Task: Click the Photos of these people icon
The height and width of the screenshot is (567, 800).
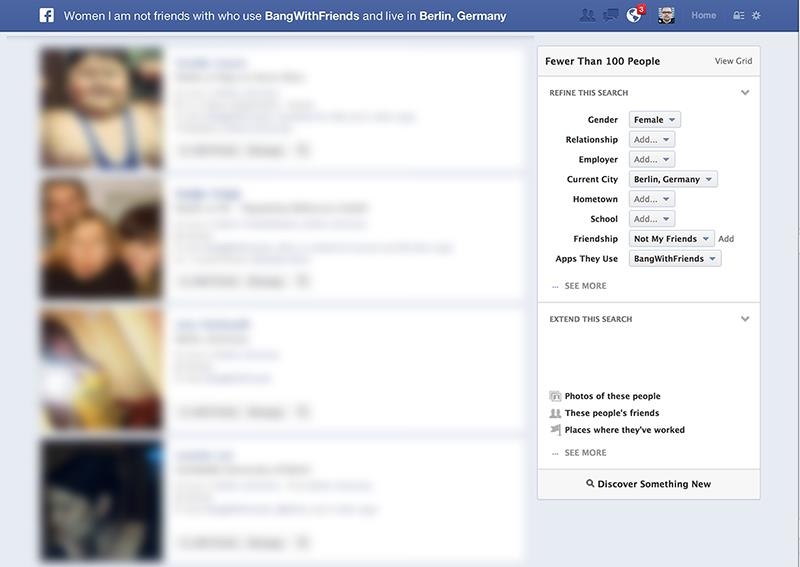Action: click(x=555, y=396)
